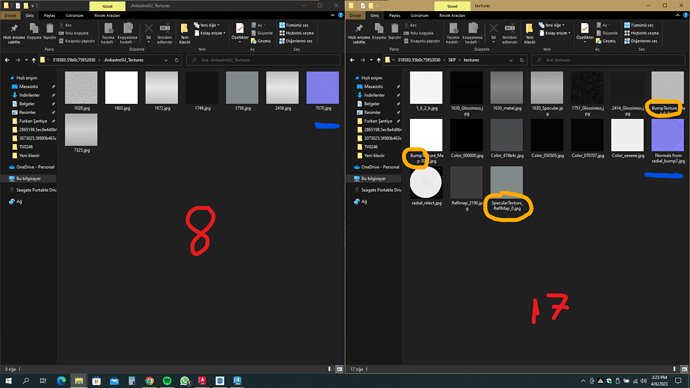The image size is (690, 388).
Task: Refresh the left window address bar
Action: (x=177, y=60)
